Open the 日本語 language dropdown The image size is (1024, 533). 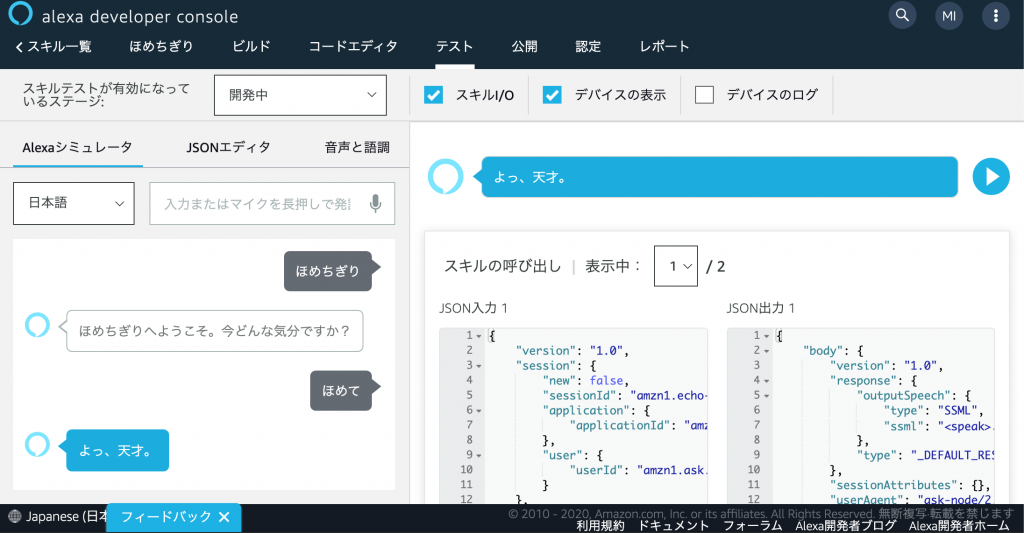click(74, 203)
